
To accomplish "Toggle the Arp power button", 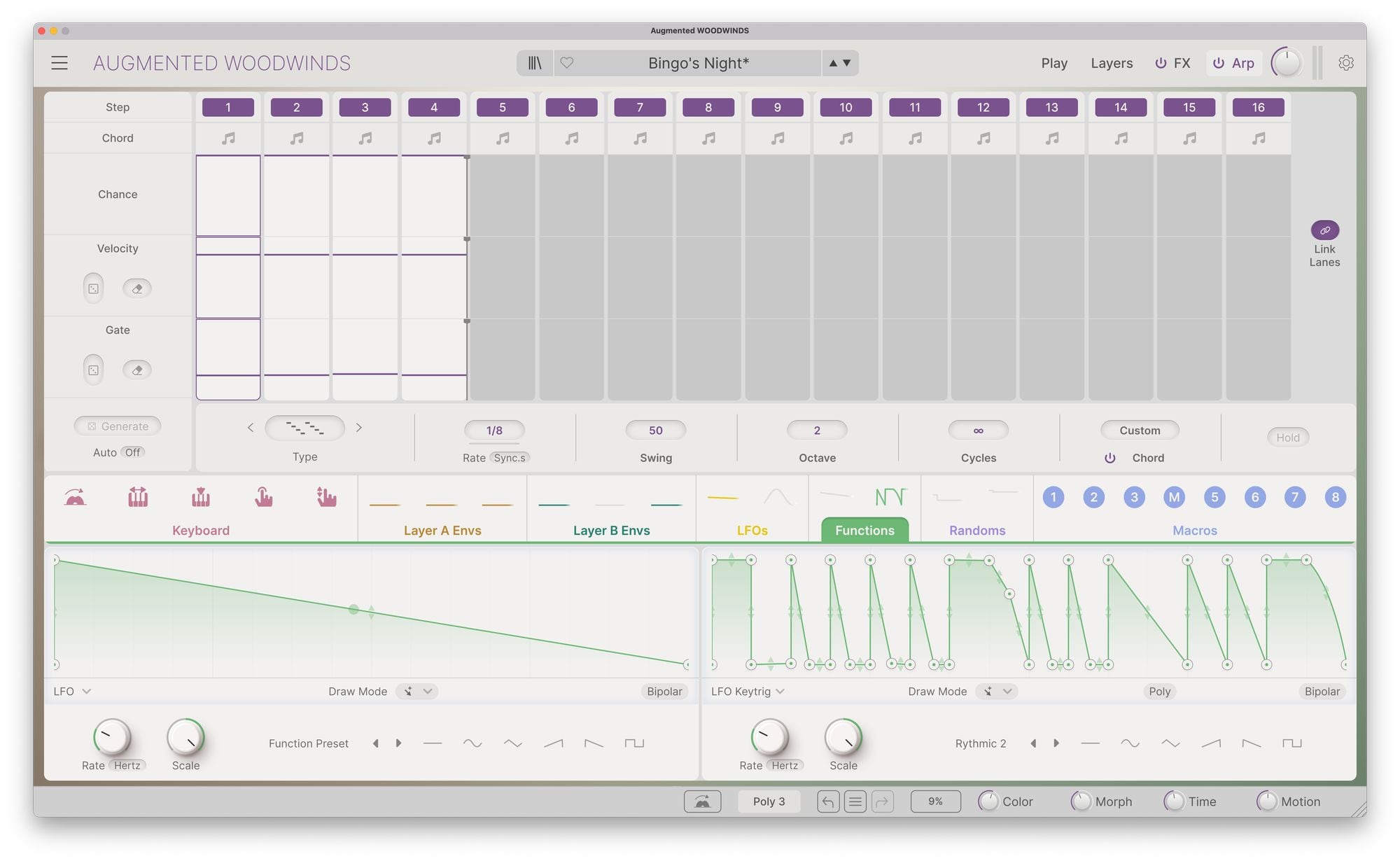I will pyautogui.click(x=1219, y=63).
